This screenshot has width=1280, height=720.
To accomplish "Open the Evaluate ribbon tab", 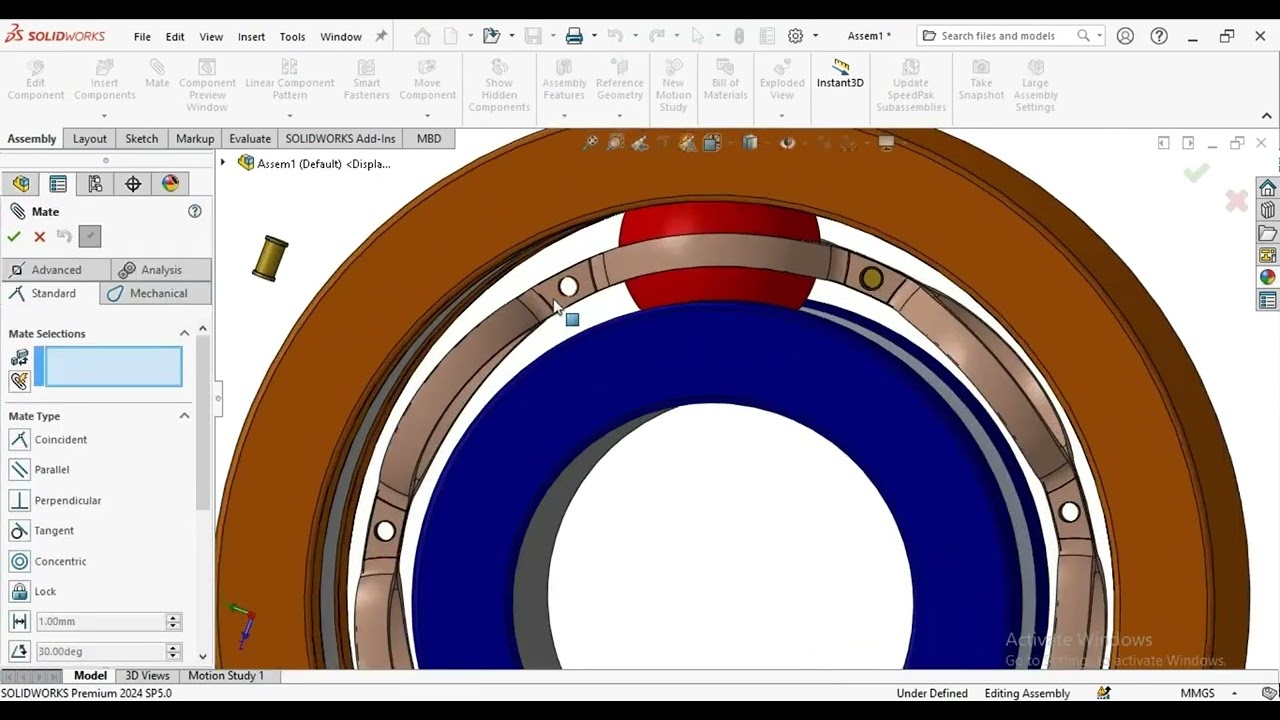I will (x=249, y=139).
